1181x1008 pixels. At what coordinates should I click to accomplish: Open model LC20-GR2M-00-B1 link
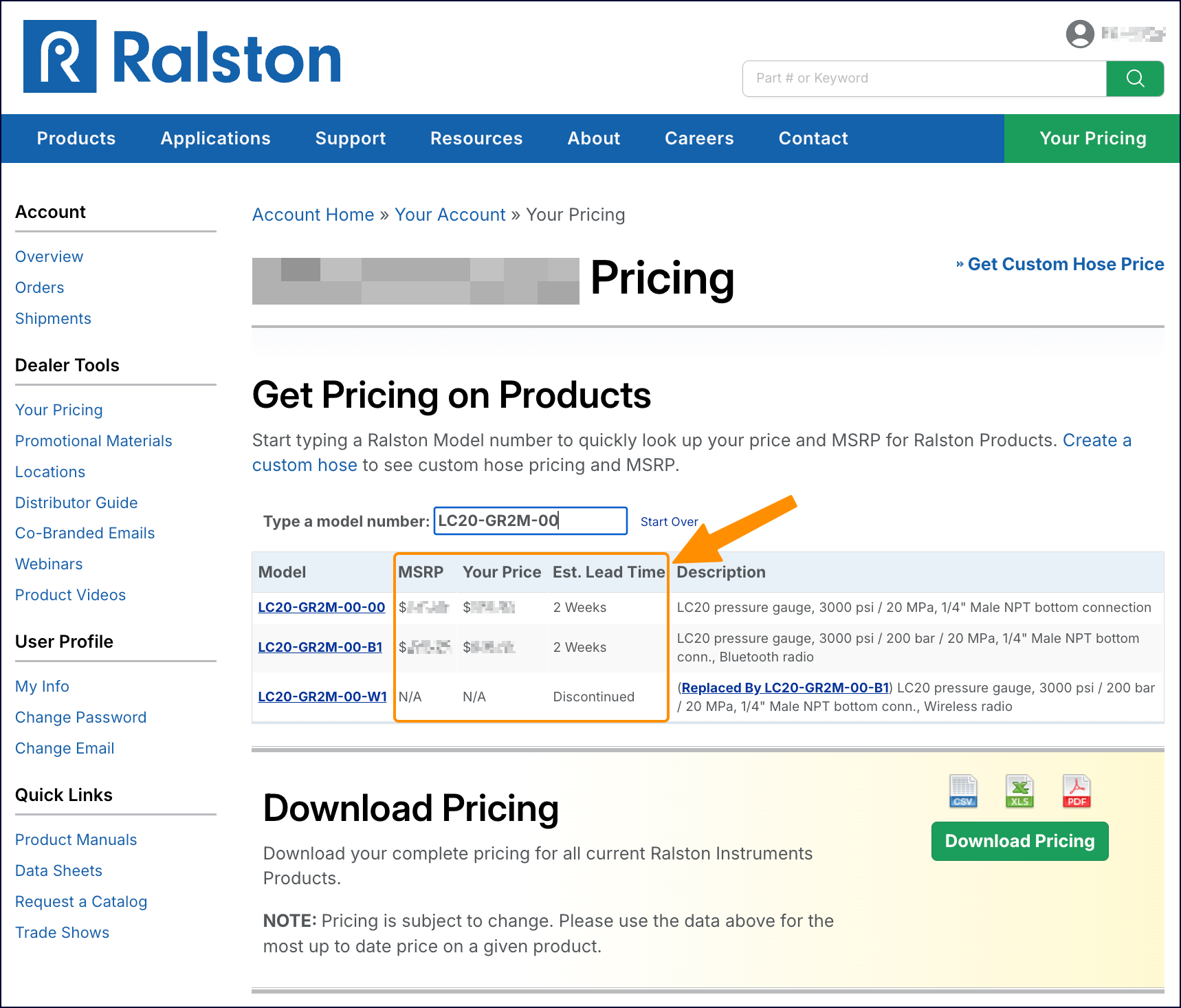pyautogui.click(x=320, y=647)
